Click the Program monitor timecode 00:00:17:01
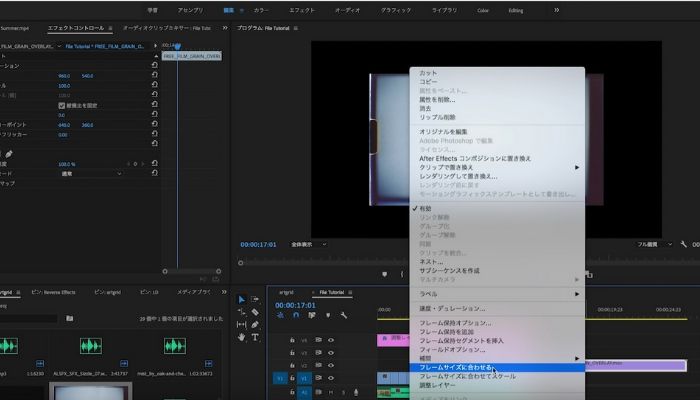This screenshot has height=400, width=700. (x=258, y=245)
